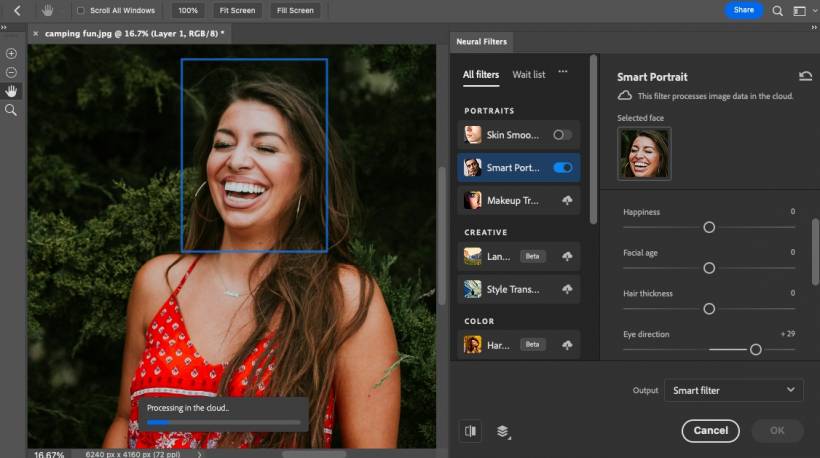The height and width of the screenshot is (458, 820).
Task: Click the Eye direction slider handle
Action: click(756, 350)
